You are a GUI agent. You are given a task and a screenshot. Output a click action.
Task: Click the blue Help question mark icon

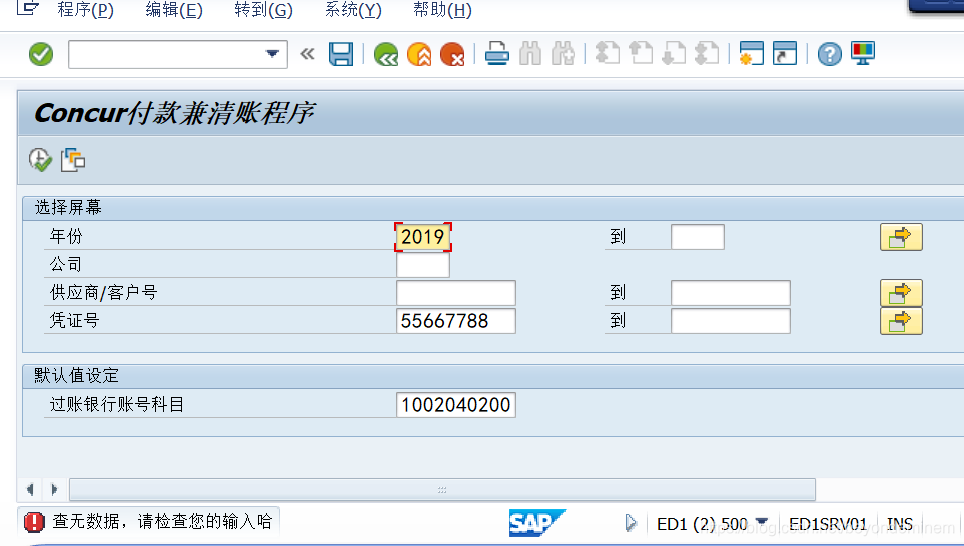tap(829, 54)
